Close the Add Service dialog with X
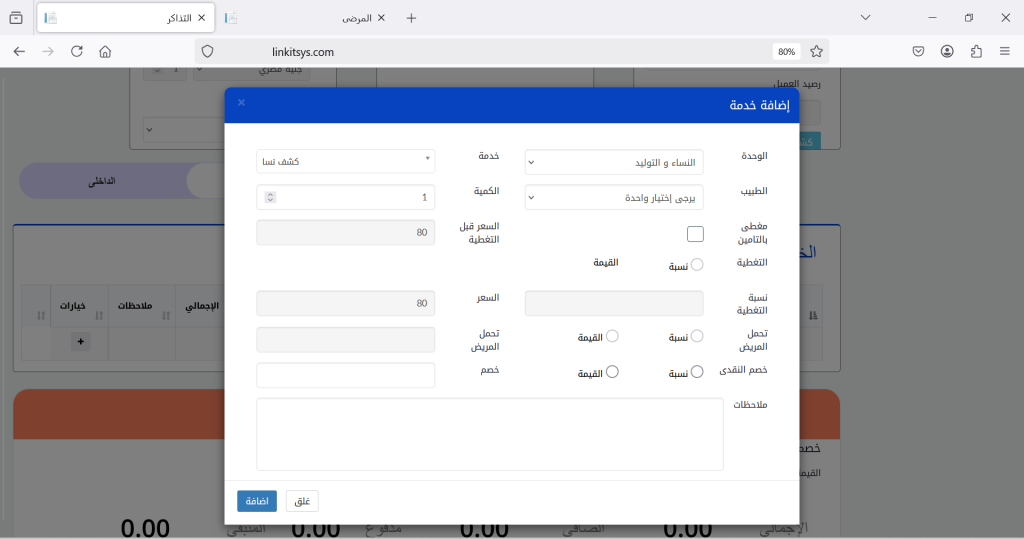 pyautogui.click(x=241, y=102)
